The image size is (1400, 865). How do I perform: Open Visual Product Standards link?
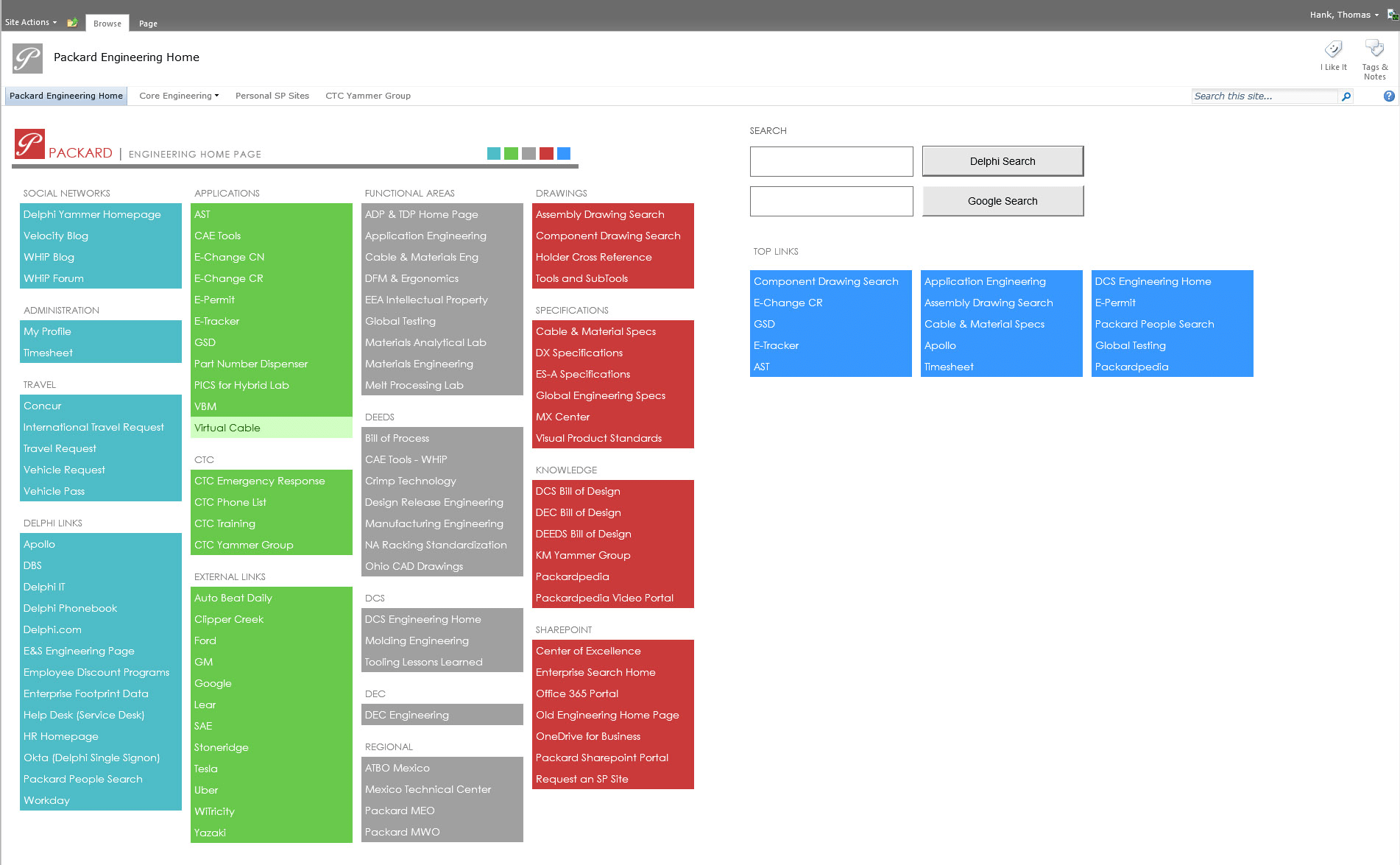598,438
